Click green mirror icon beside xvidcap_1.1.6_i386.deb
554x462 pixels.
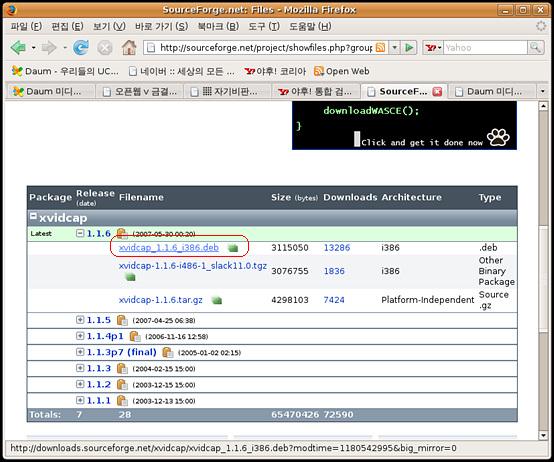click(x=233, y=248)
